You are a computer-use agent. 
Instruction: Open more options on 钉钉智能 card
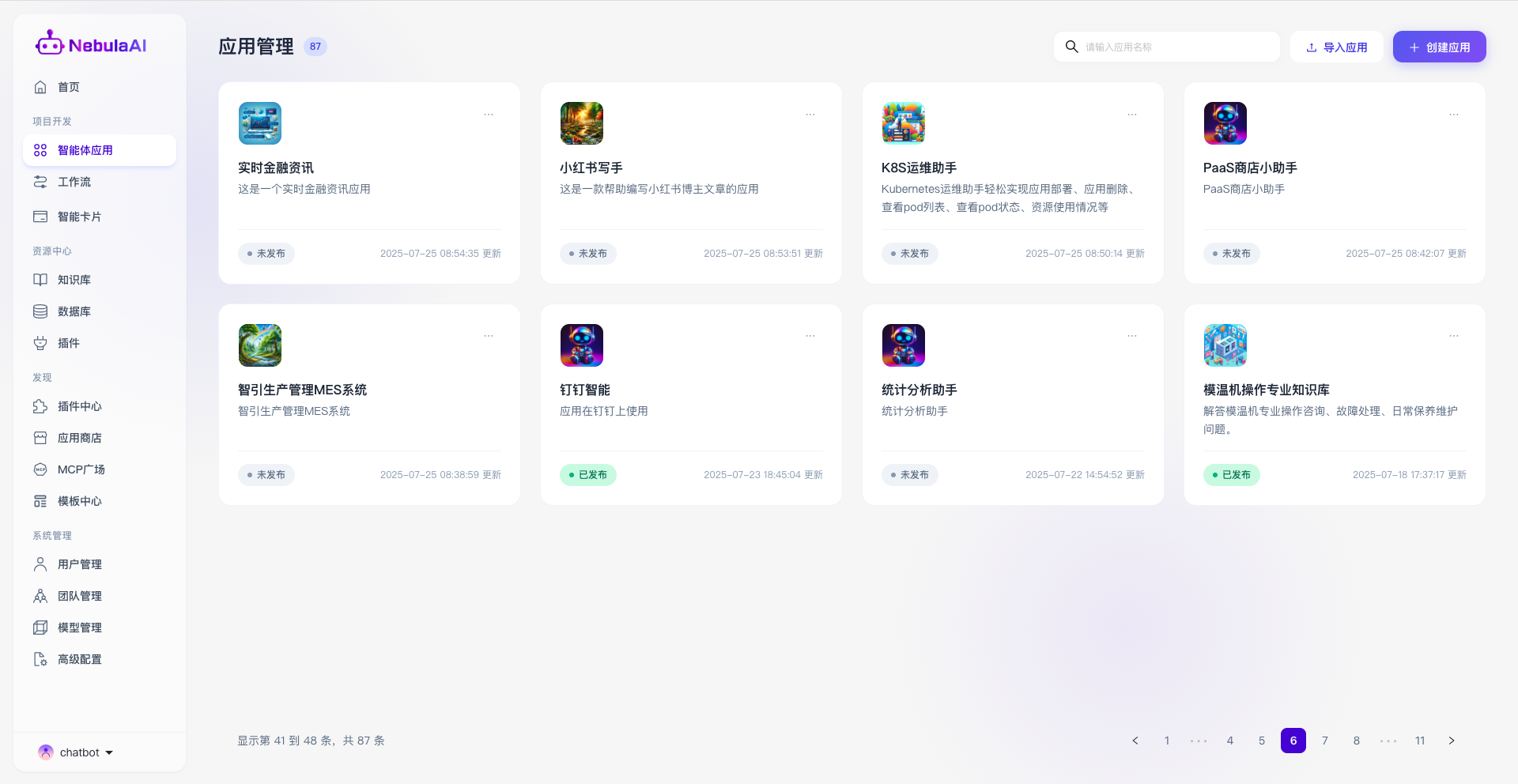coord(810,336)
